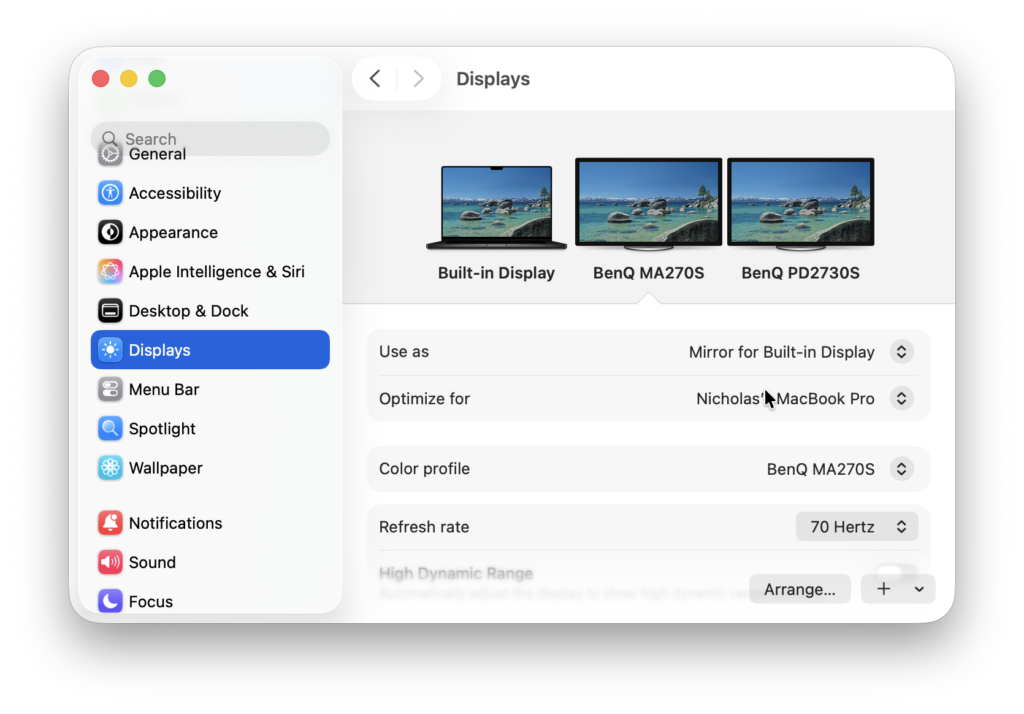
Task: Click the Wallpaper flower icon
Action: pos(110,467)
